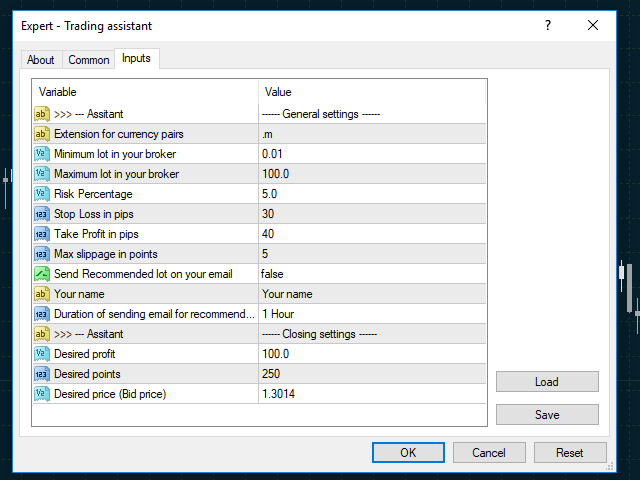Switch to the Common tab

[89, 60]
